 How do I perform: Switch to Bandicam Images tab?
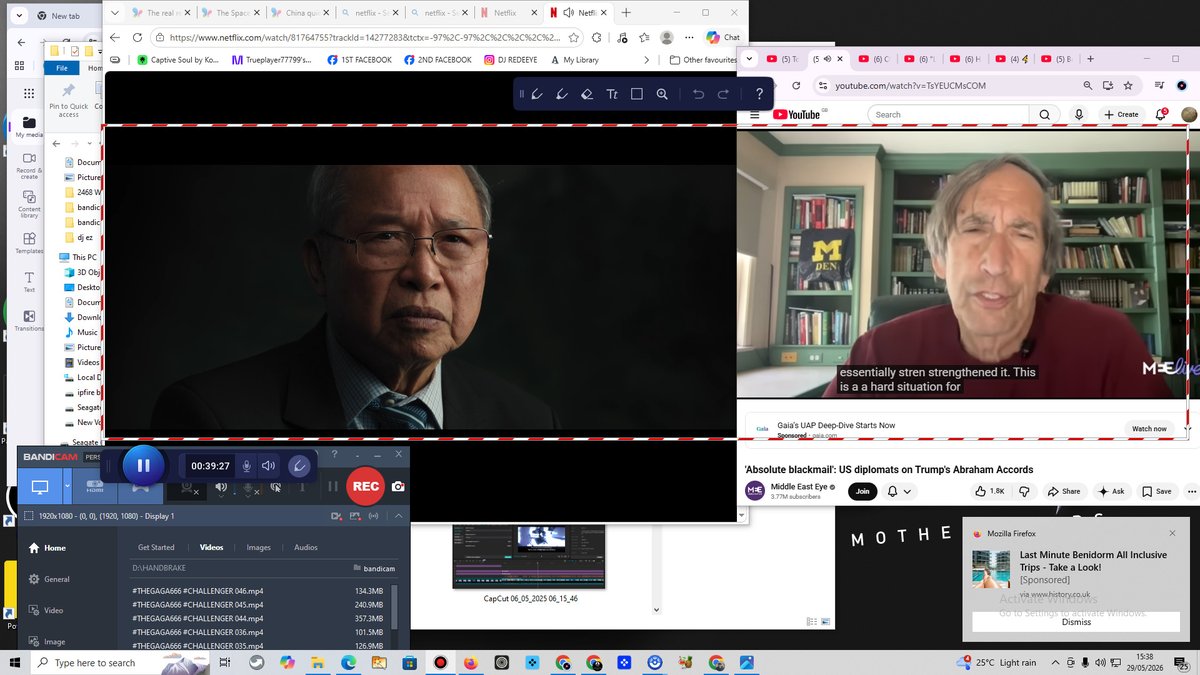(258, 547)
